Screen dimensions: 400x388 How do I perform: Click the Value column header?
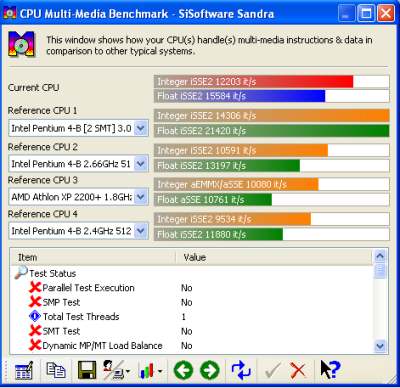pos(273,257)
